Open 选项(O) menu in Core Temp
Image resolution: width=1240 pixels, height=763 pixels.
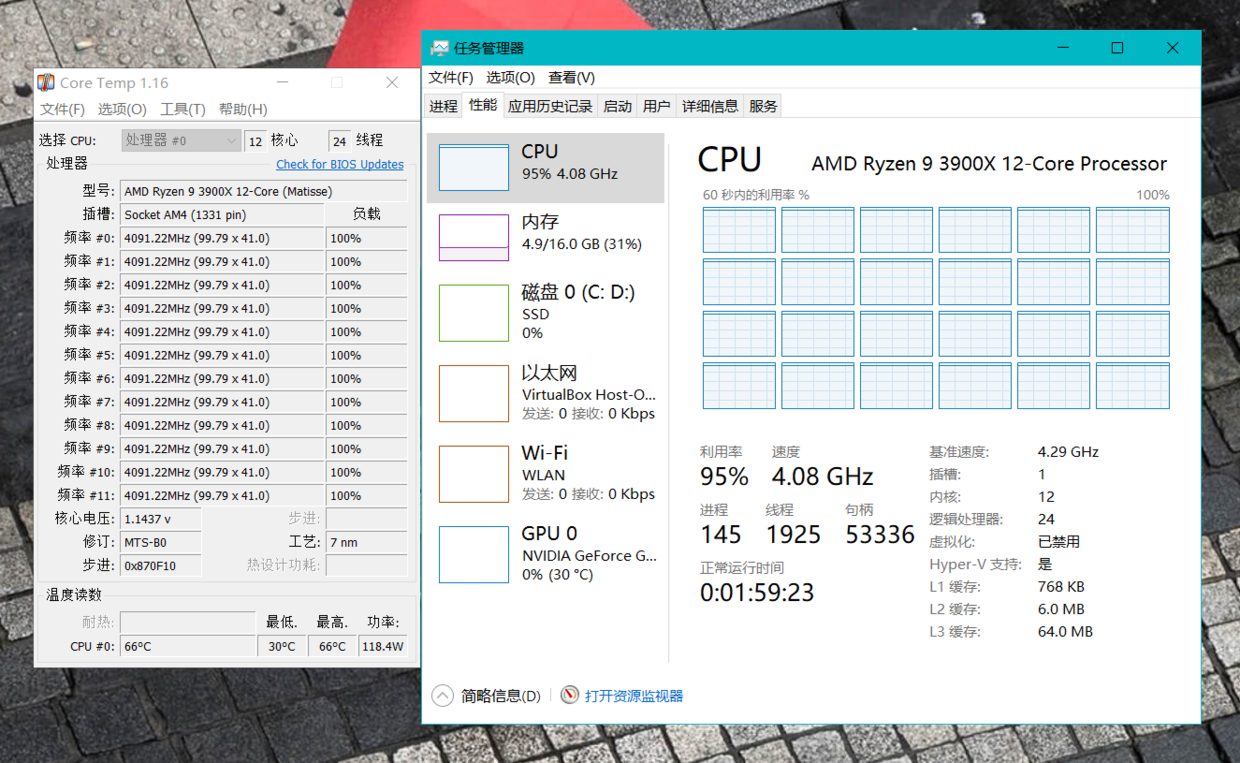[122, 109]
